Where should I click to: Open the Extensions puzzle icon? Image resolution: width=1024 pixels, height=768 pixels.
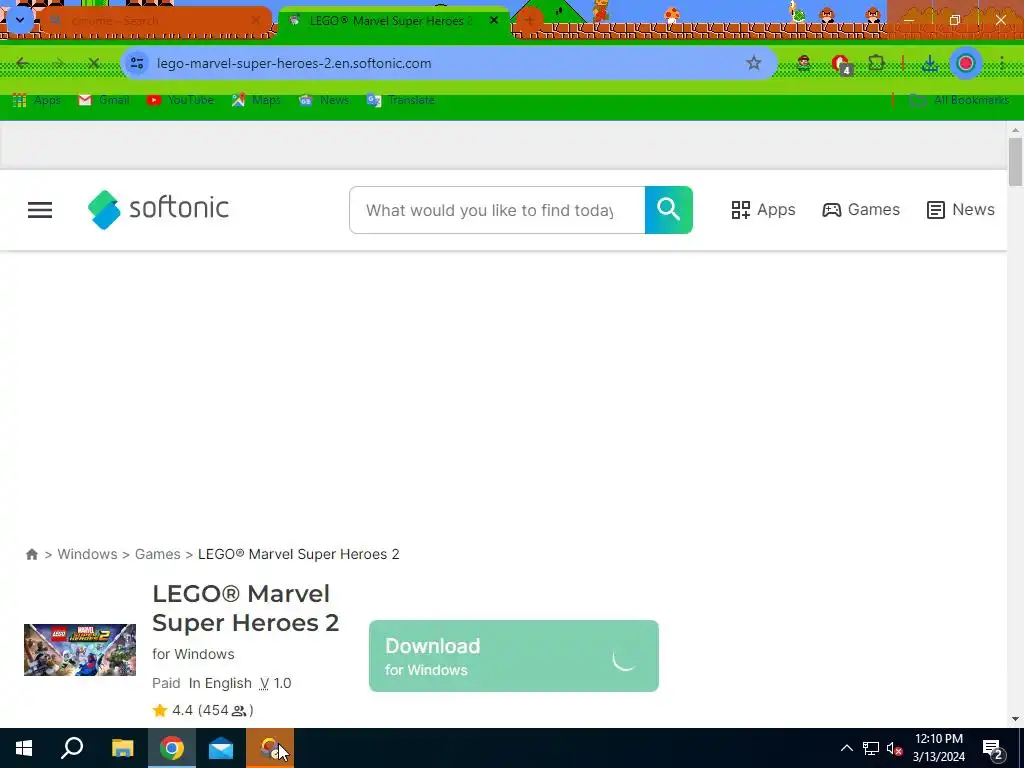876,63
